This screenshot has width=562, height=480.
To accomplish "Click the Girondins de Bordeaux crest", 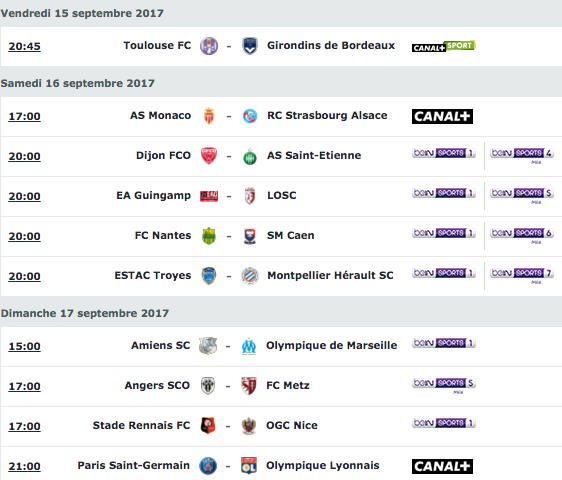I will tap(250, 46).
